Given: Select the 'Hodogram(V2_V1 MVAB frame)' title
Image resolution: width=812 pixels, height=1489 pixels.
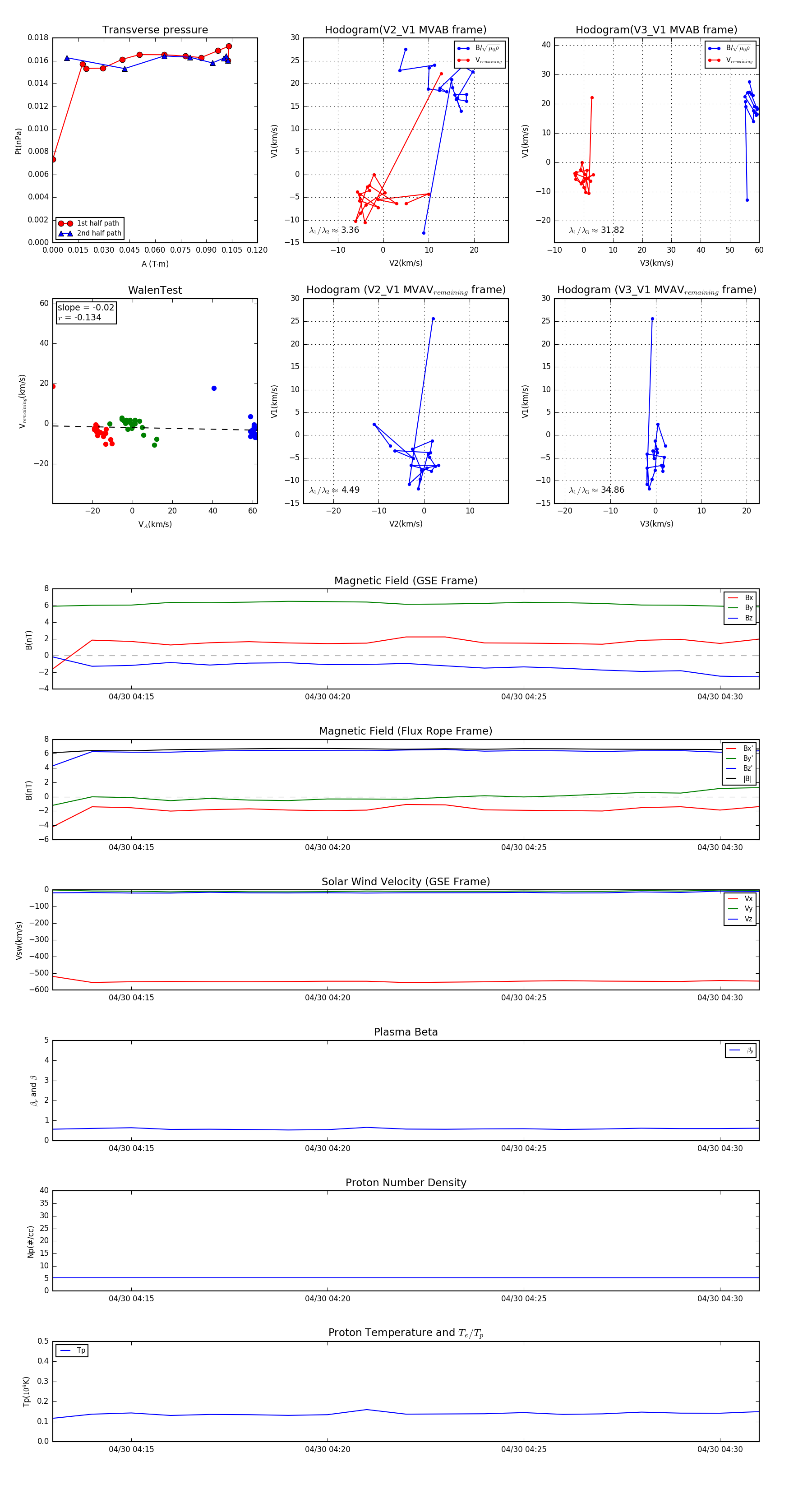Looking at the screenshot, I should click(x=406, y=30).
